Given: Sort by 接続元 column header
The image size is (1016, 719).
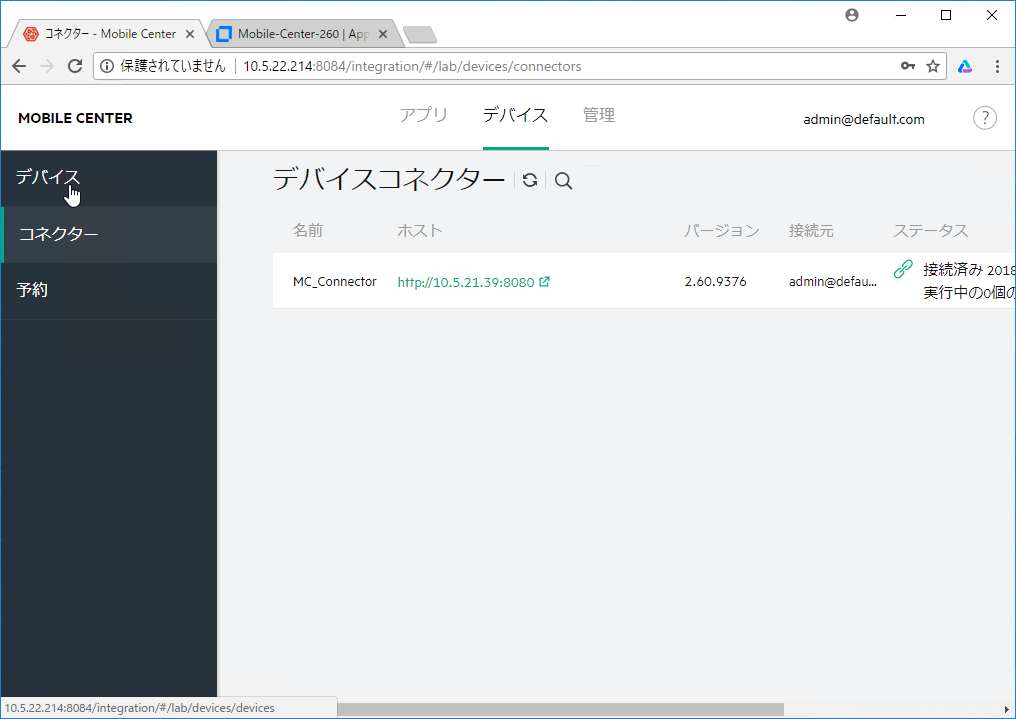Looking at the screenshot, I should 811,231.
